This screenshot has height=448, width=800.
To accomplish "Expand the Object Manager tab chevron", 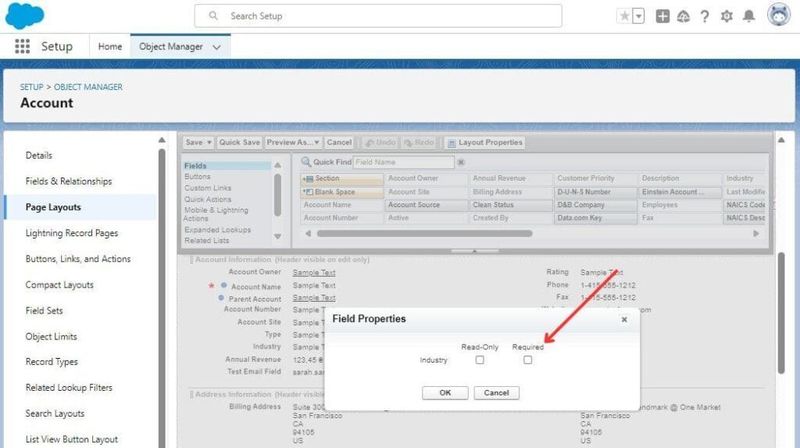I will click(x=217, y=47).
